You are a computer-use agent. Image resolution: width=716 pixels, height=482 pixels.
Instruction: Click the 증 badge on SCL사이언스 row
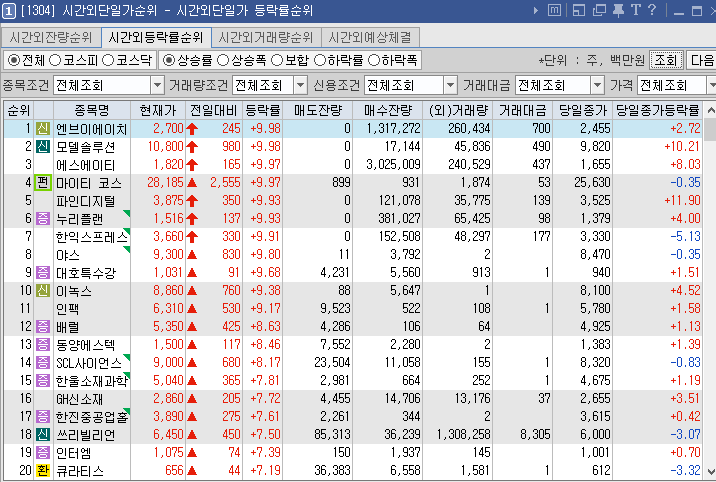[43, 363]
